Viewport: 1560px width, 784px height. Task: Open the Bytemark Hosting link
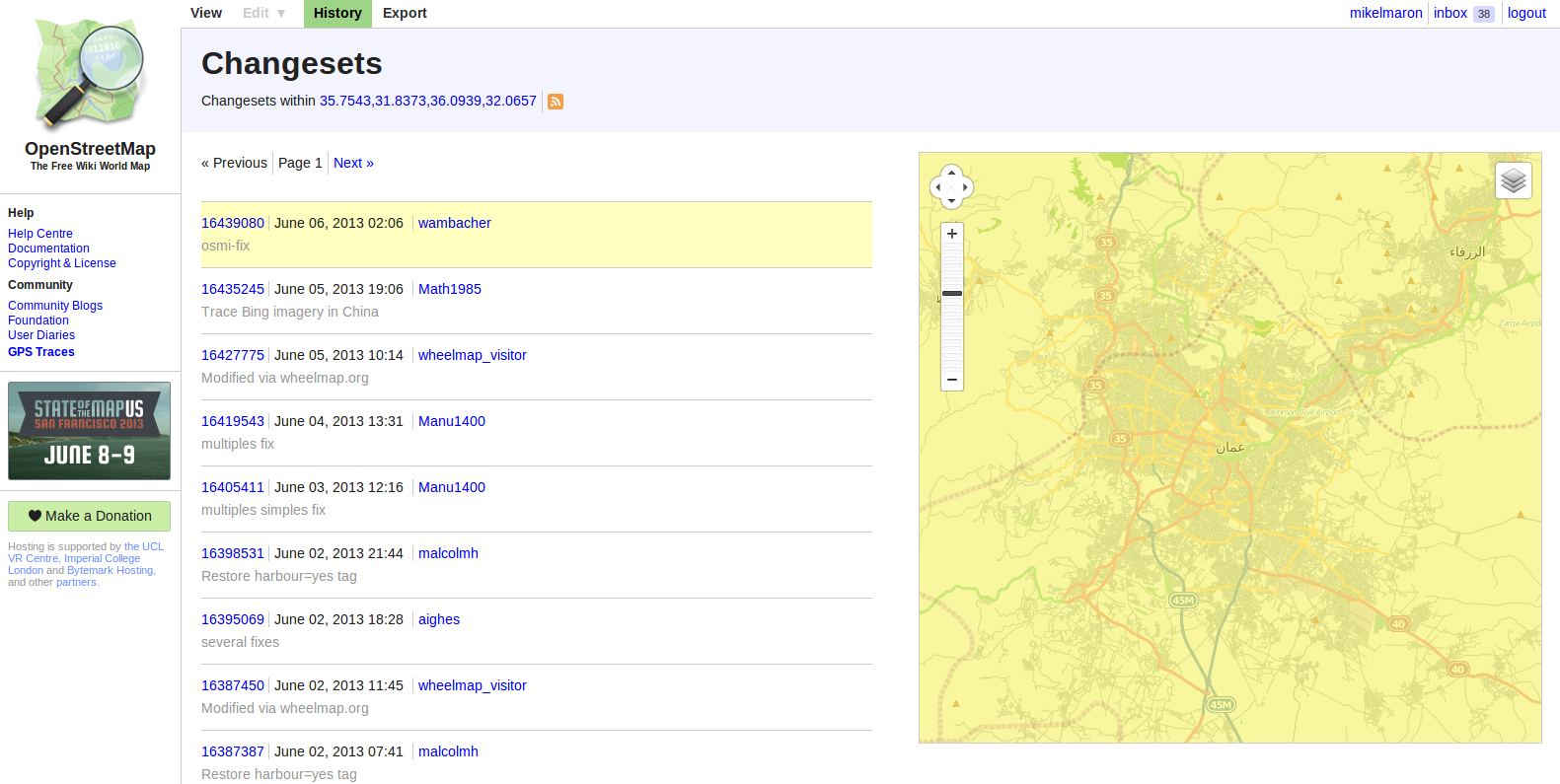tap(110, 570)
